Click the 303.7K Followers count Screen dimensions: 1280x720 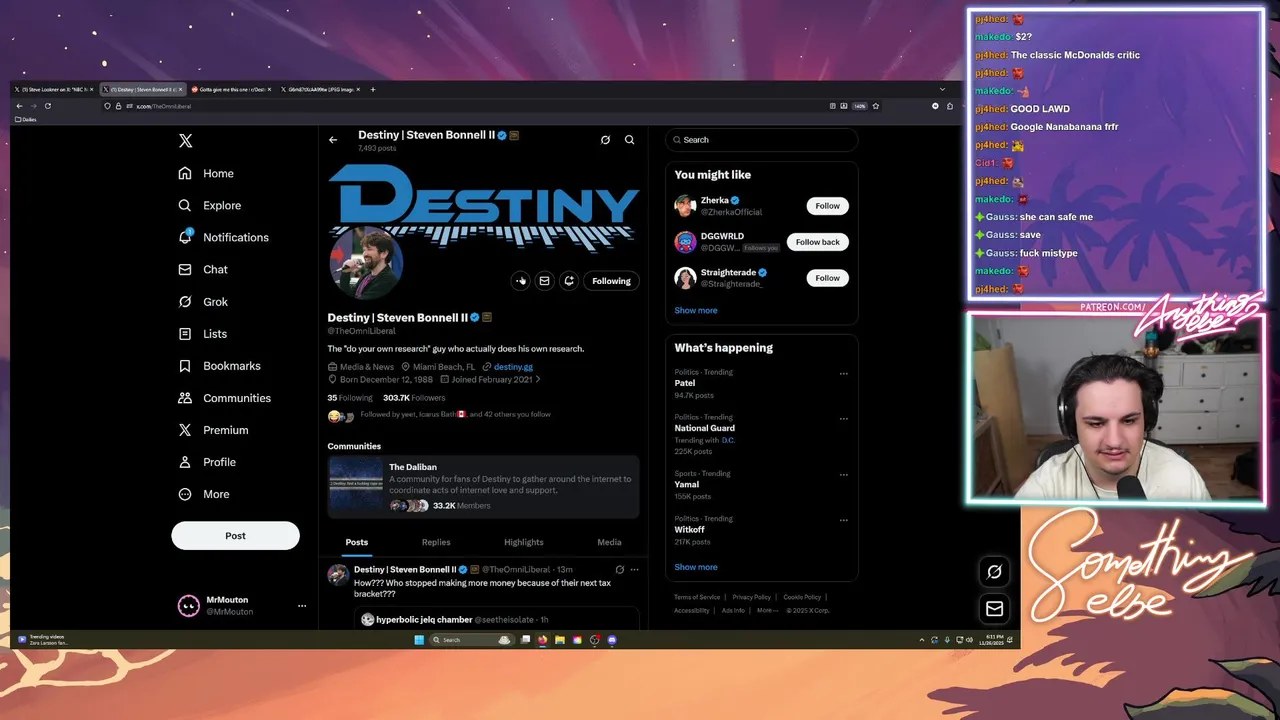point(414,398)
